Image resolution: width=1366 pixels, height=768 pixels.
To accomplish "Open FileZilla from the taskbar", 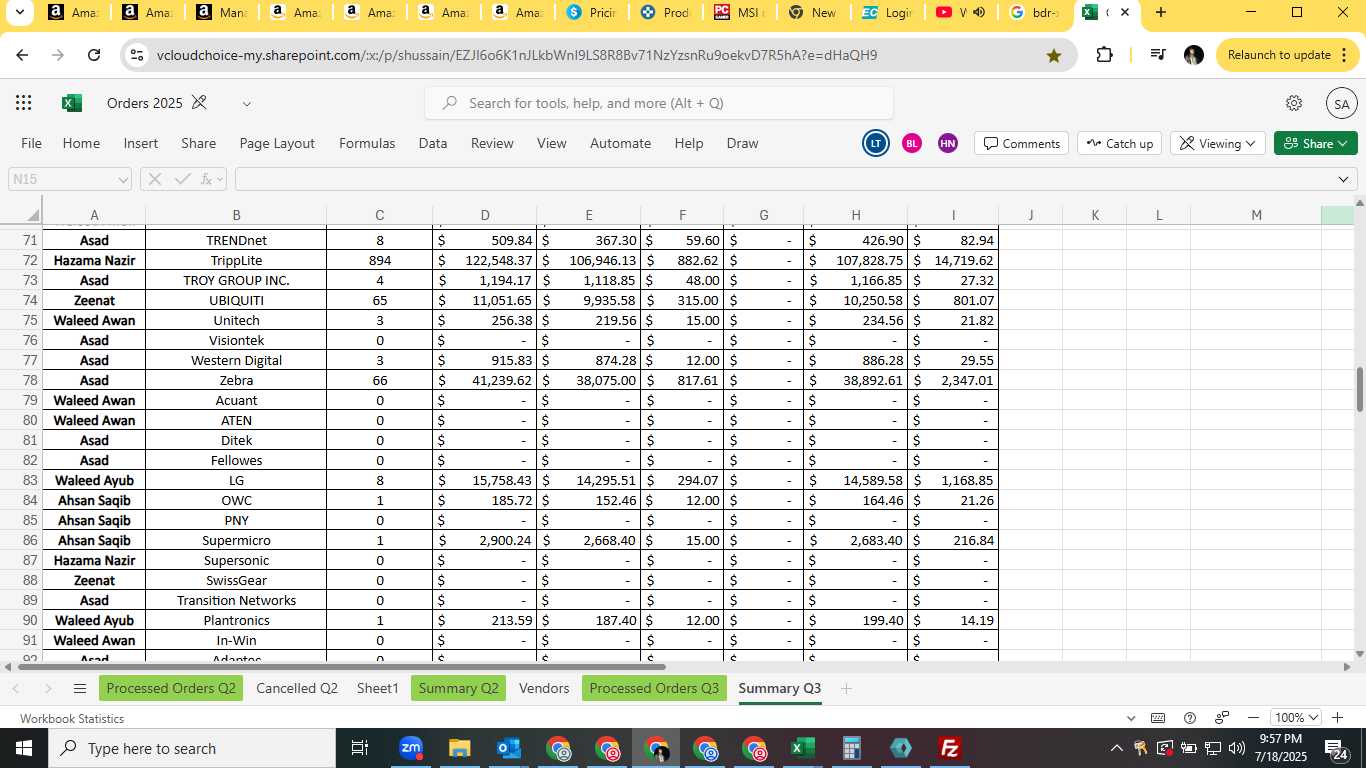I will coord(950,748).
